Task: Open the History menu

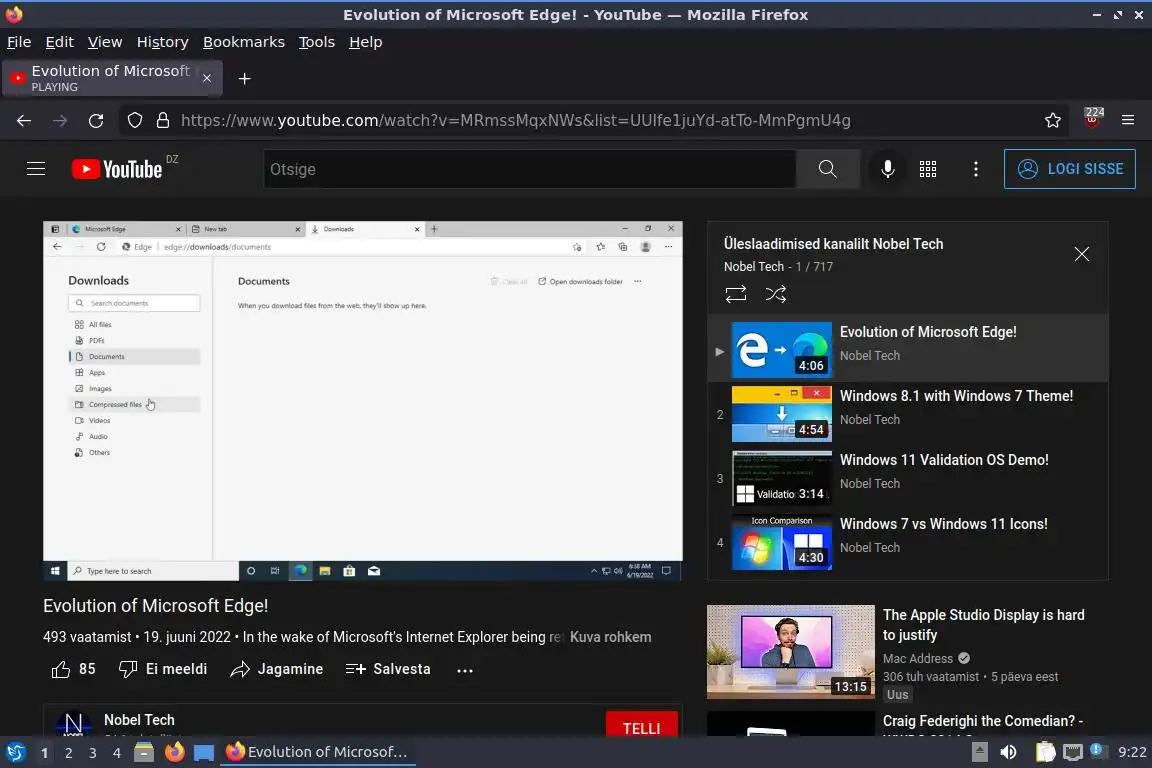Action: (162, 43)
